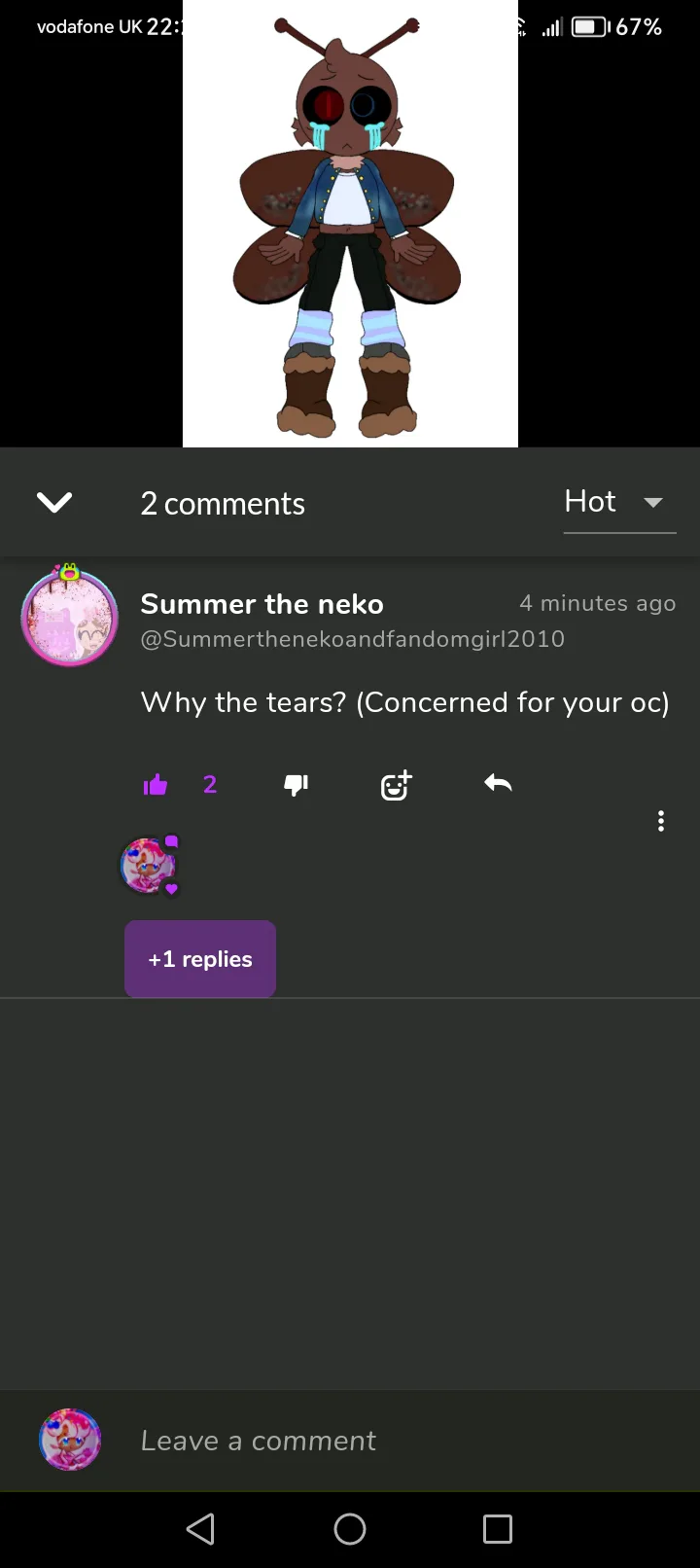Dislike the comment with thumbs down
Viewport: 700px width, 1568px height.
[x=296, y=785]
